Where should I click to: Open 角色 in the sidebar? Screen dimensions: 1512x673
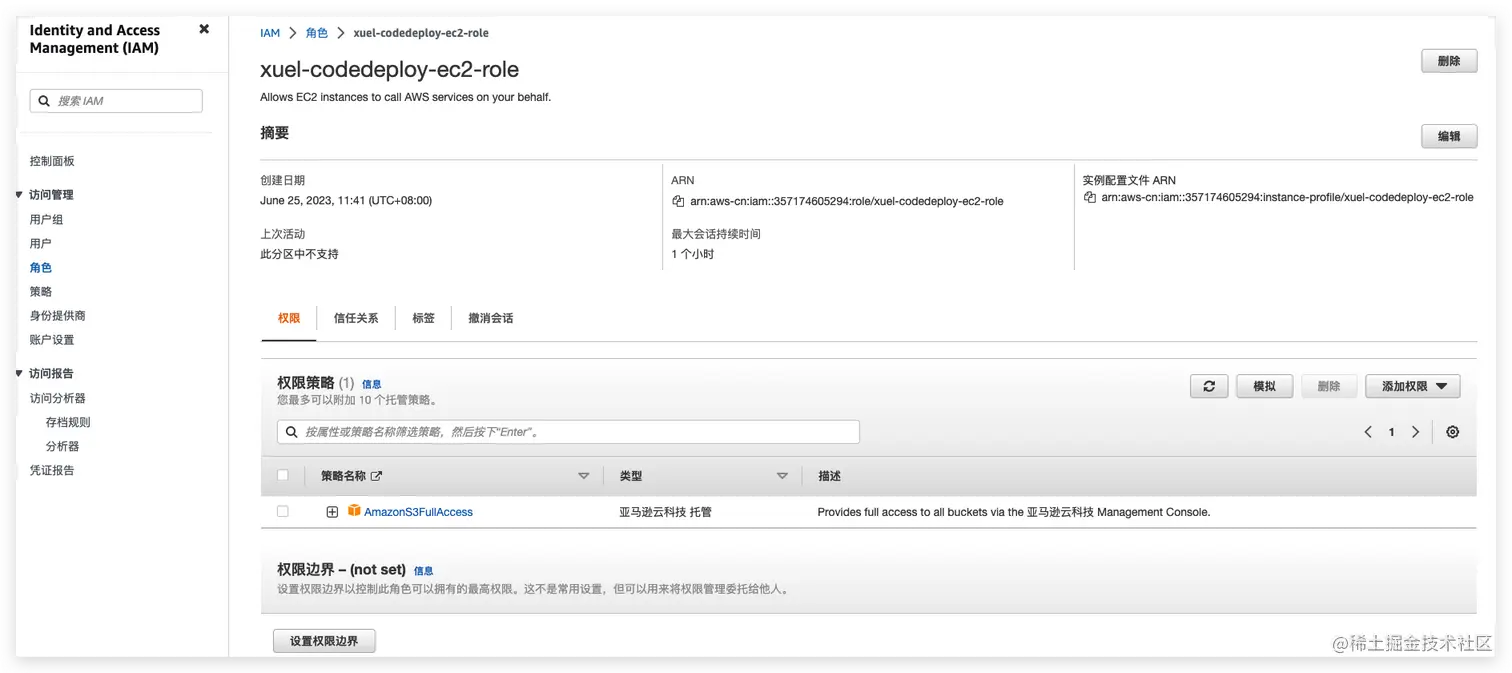coord(40,267)
